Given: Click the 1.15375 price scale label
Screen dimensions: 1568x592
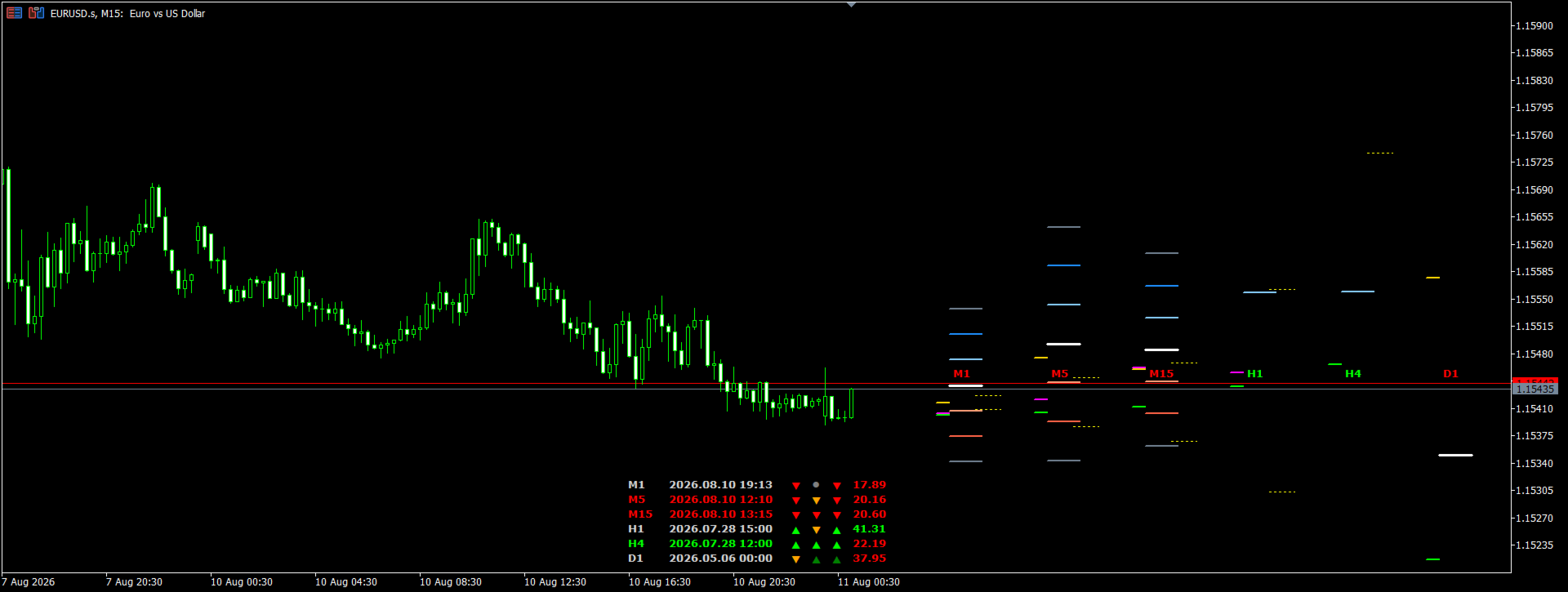Looking at the screenshot, I should pyautogui.click(x=1534, y=436).
